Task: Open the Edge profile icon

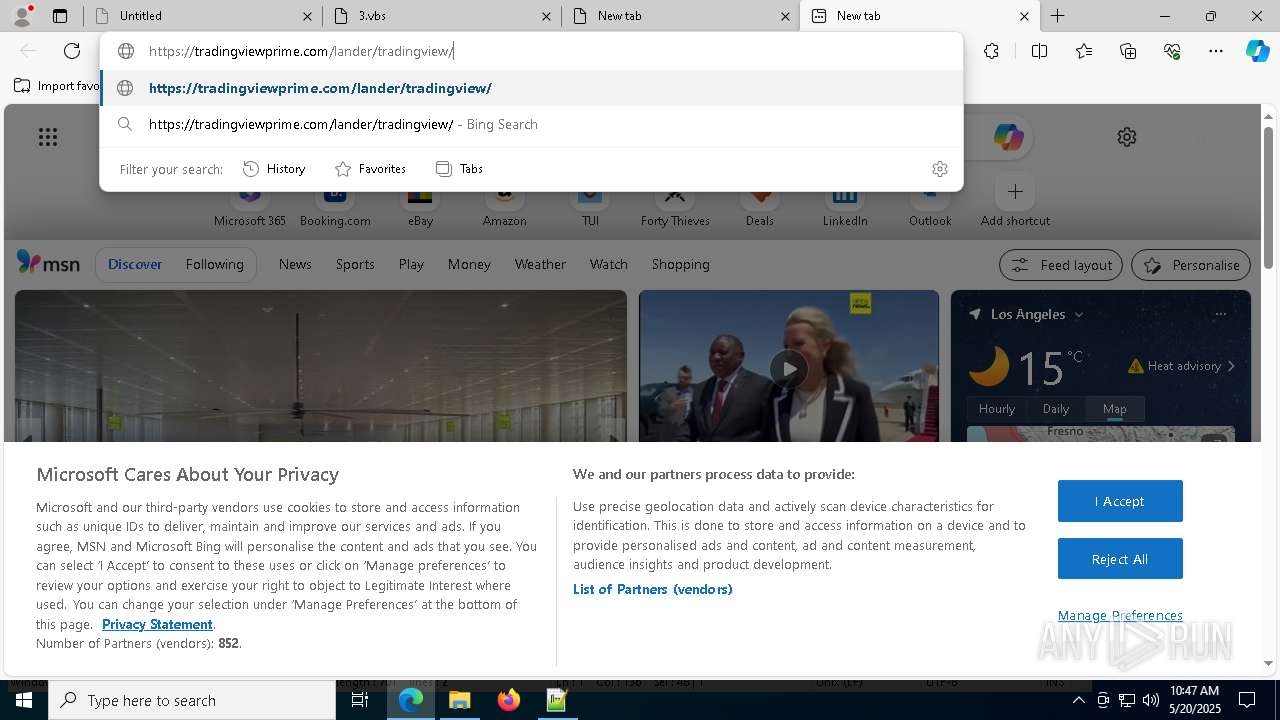Action: [x=21, y=15]
